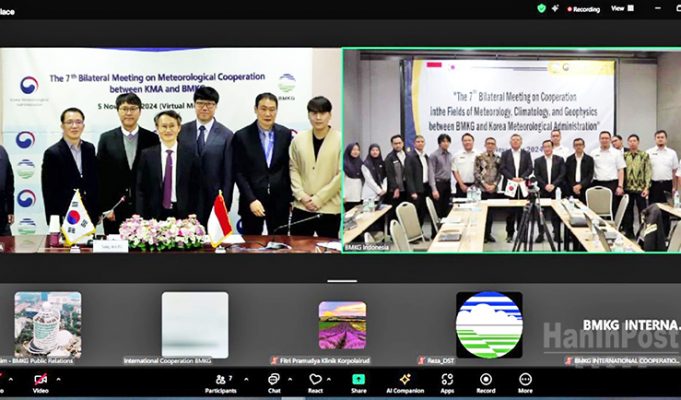Toggle meeting recording with Record button
Screen dimensions: 681x400
click(x=486, y=381)
